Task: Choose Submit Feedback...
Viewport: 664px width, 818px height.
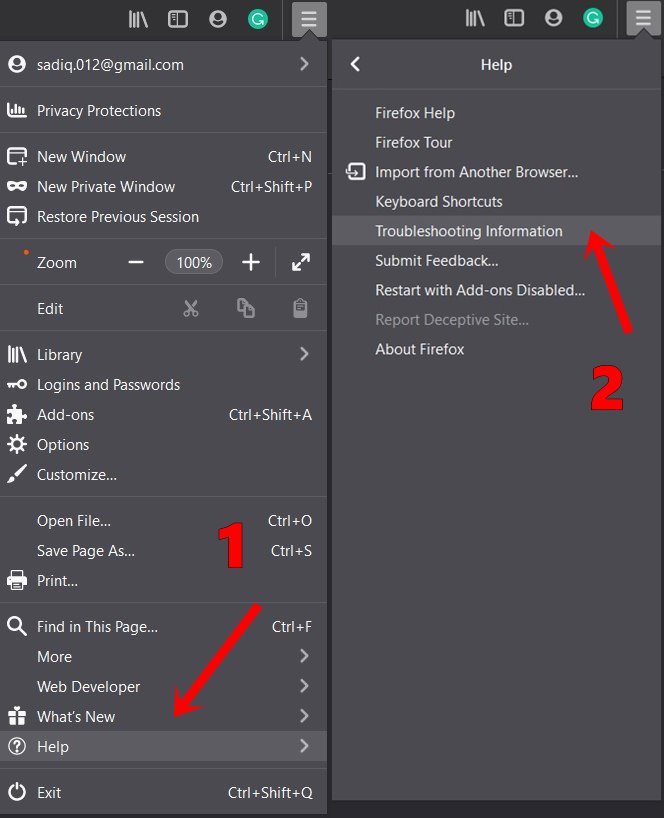Action: 497,260
